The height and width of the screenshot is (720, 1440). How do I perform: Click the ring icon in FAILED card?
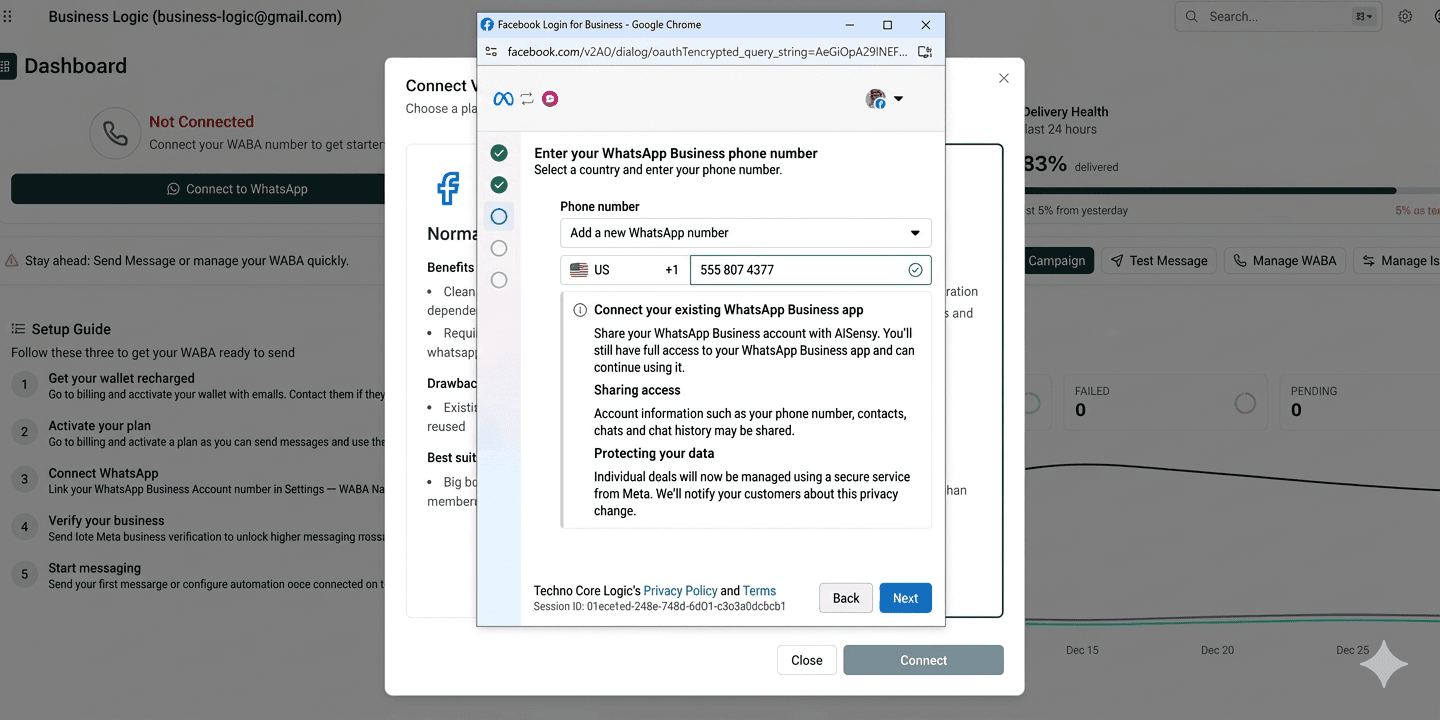click(x=1245, y=403)
